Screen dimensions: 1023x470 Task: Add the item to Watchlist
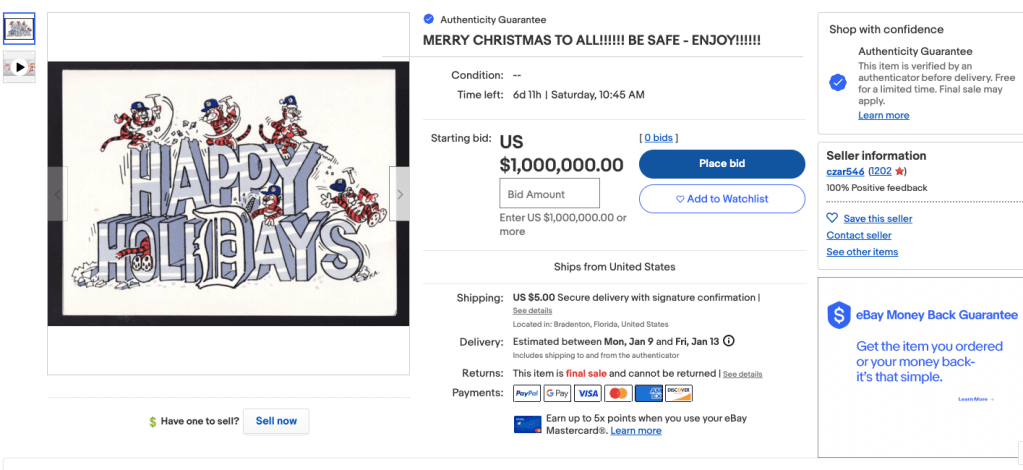(721, 199)
